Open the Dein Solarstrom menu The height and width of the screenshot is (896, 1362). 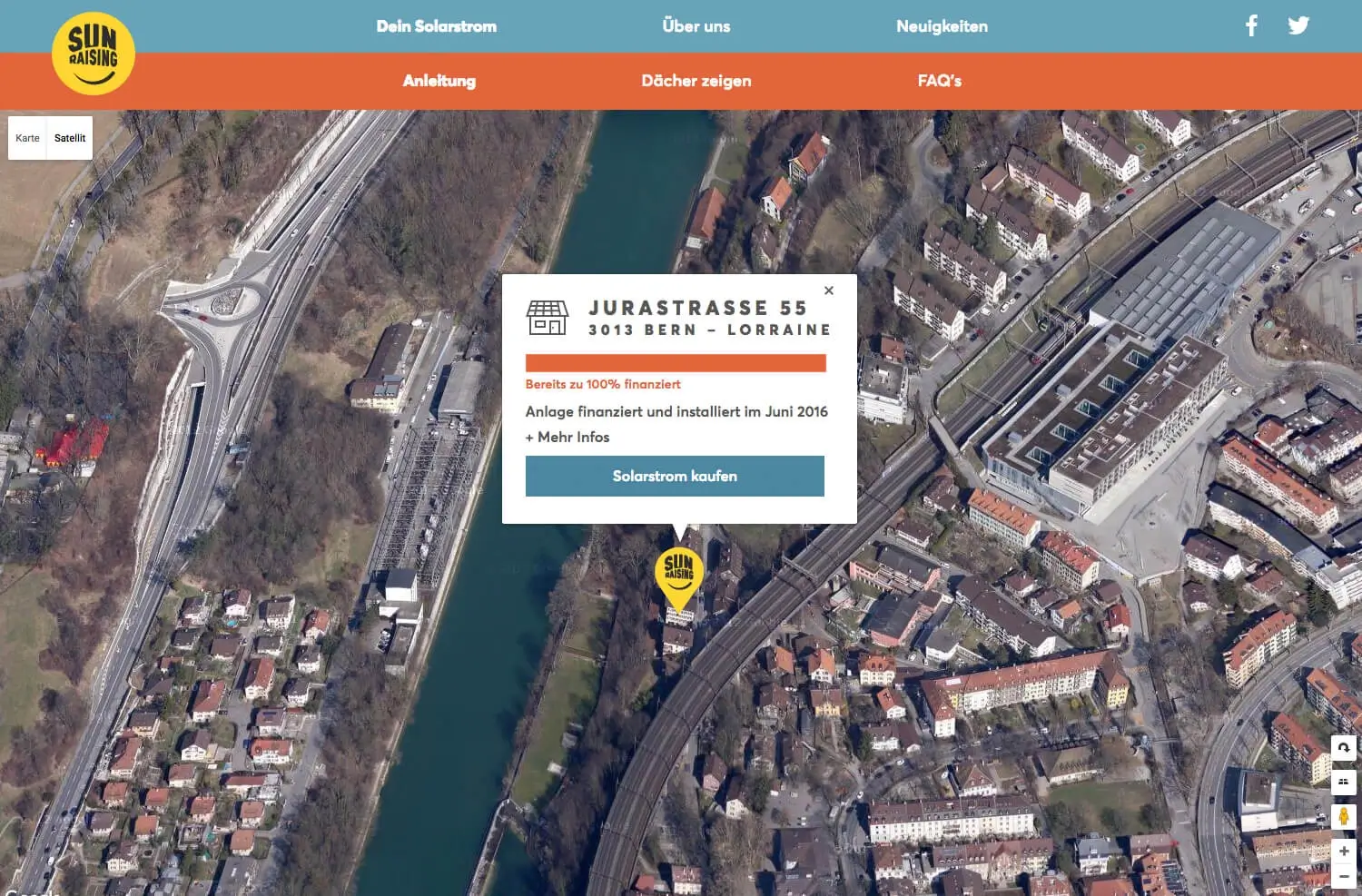[437, 26]
